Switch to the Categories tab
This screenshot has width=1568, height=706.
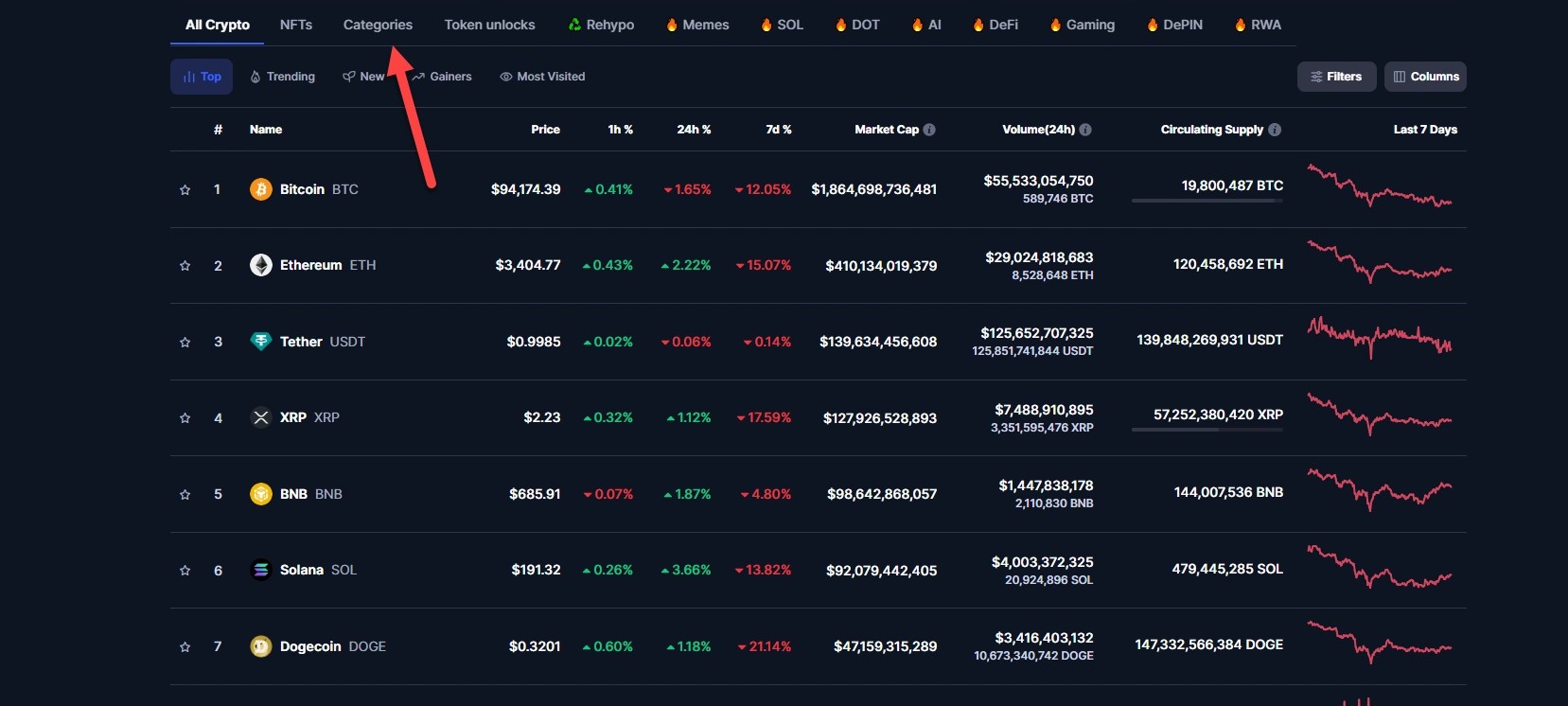point(378,25)
